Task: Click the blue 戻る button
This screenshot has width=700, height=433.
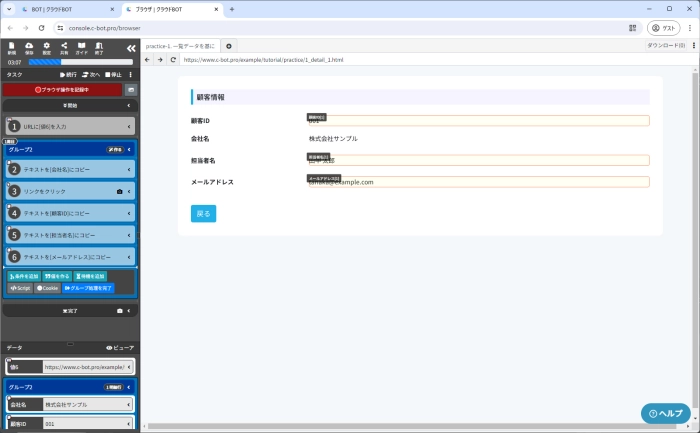Action: click(x=203, y=213)
